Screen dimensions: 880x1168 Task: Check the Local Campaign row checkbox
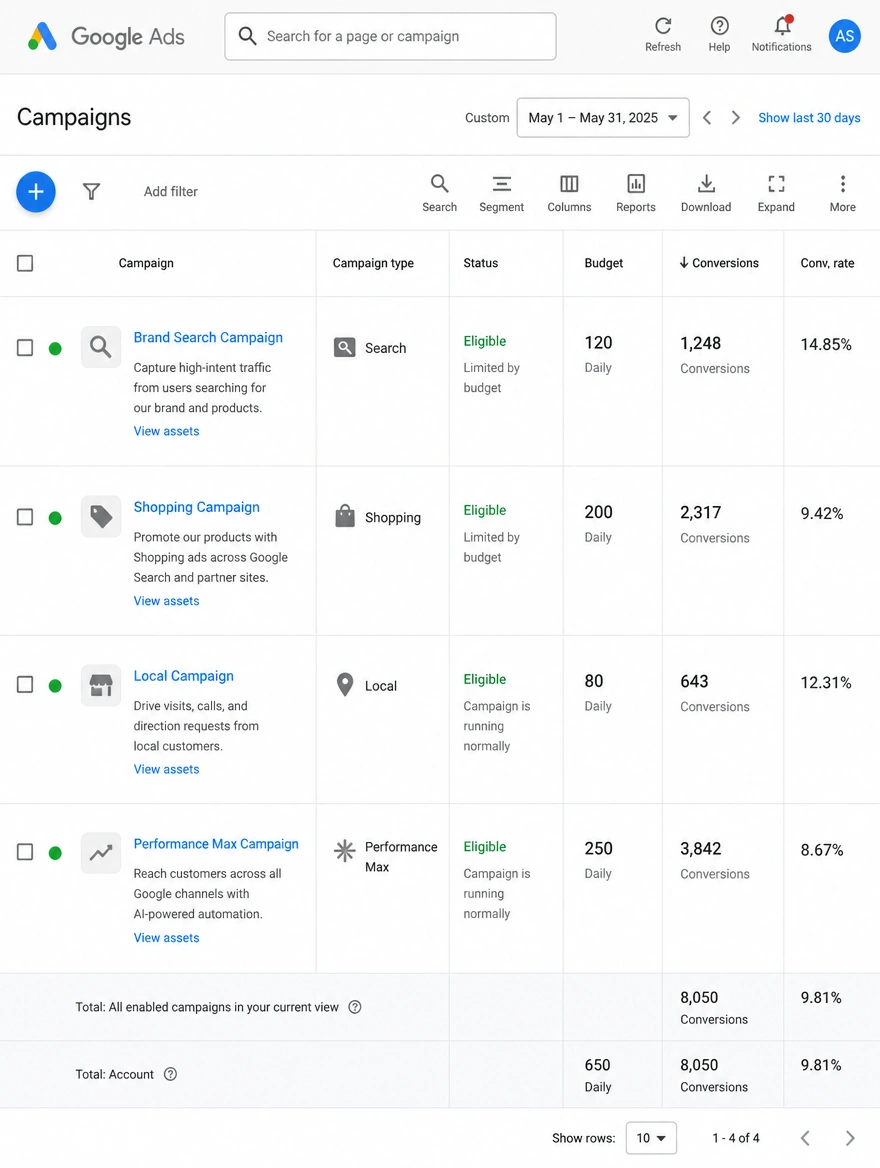click(25, 685)
